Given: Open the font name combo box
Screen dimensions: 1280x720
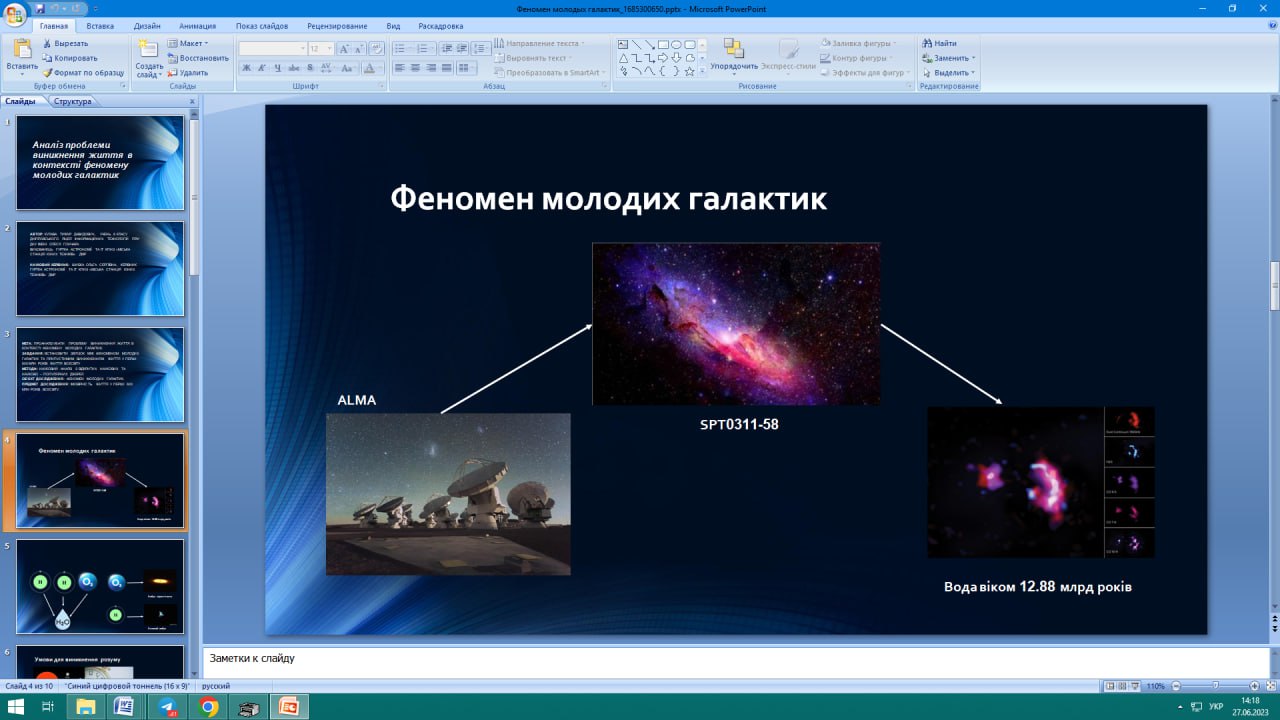Looking at the screenshot, I should [x=272, y=48].
